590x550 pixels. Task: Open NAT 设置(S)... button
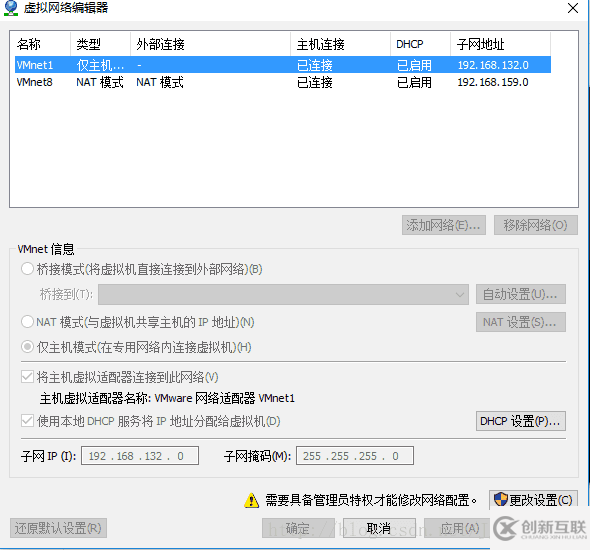point(521,322)
